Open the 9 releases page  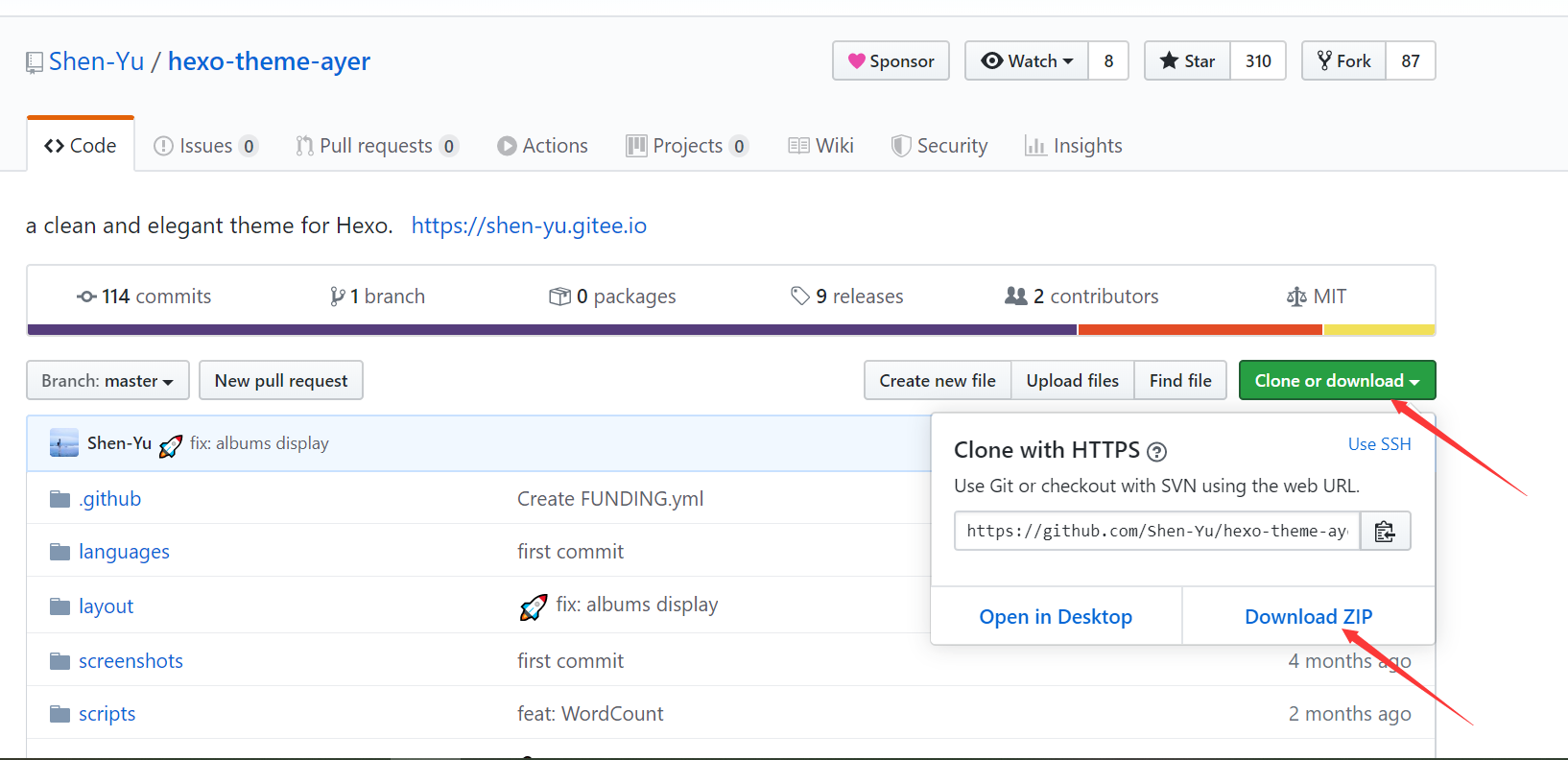click(847, 297)
